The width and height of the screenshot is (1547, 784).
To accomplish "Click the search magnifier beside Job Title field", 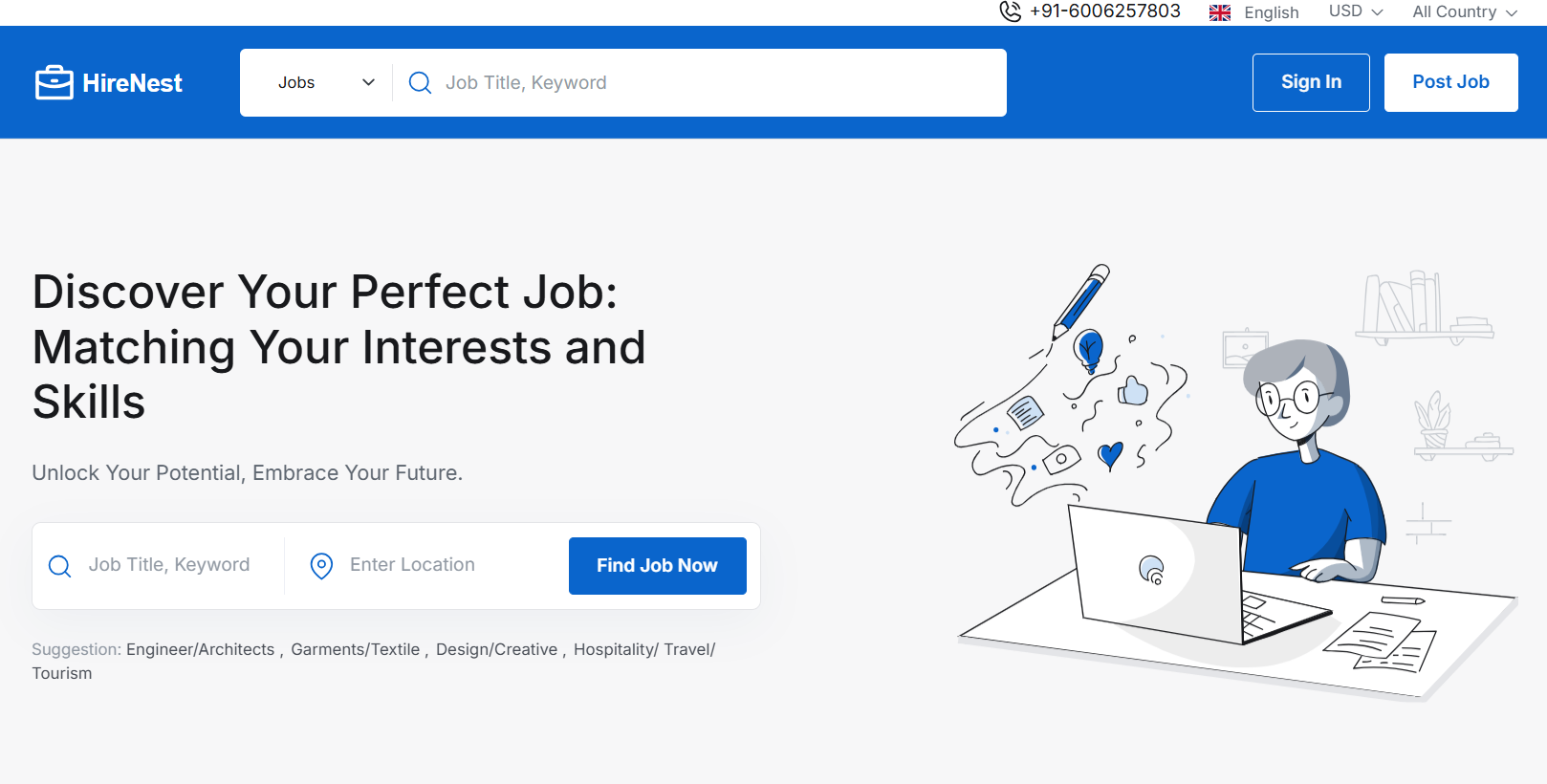I will click(59, 565).
